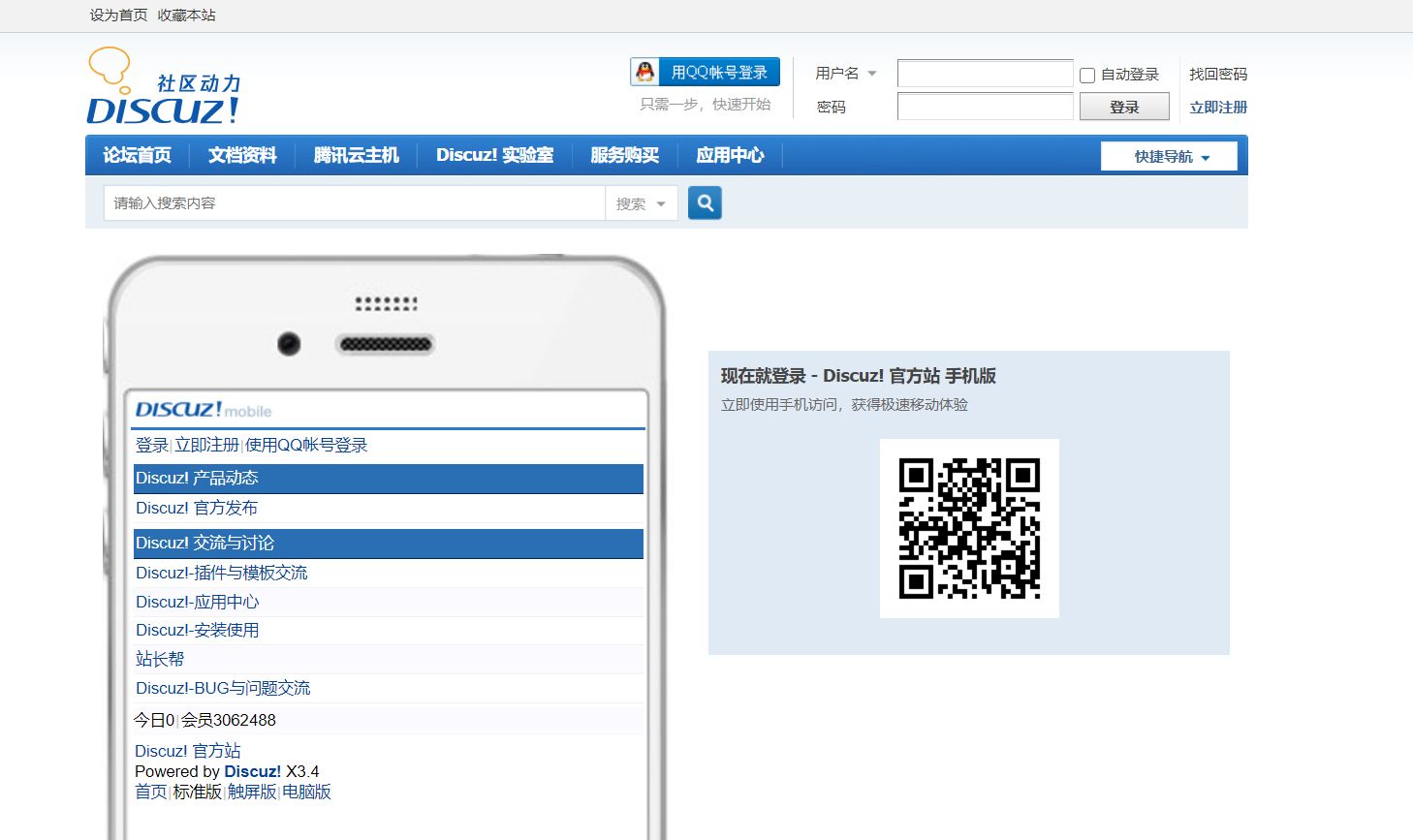
Task: Click the 登录 button
Action: [1124, 107]
